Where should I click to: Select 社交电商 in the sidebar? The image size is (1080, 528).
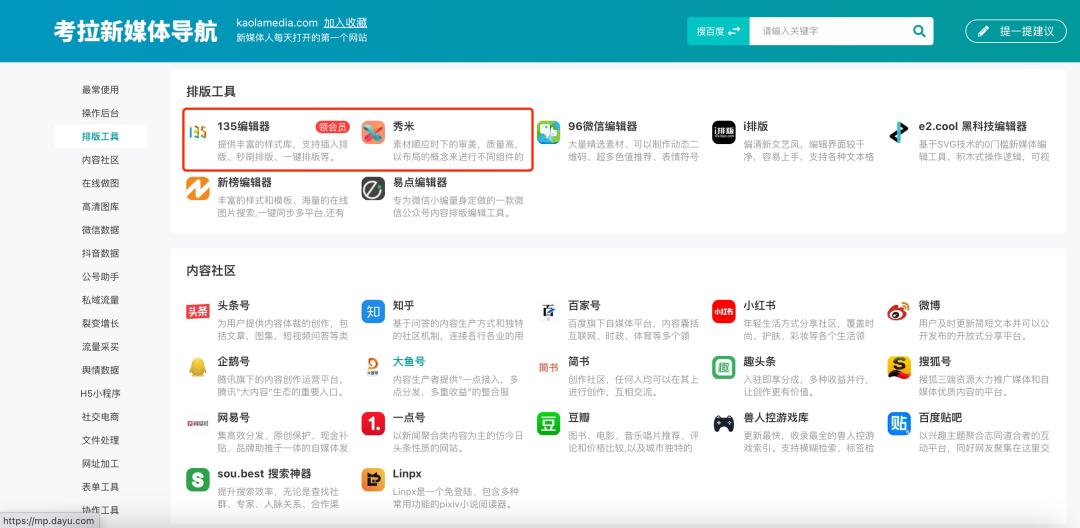coord(101,417)
